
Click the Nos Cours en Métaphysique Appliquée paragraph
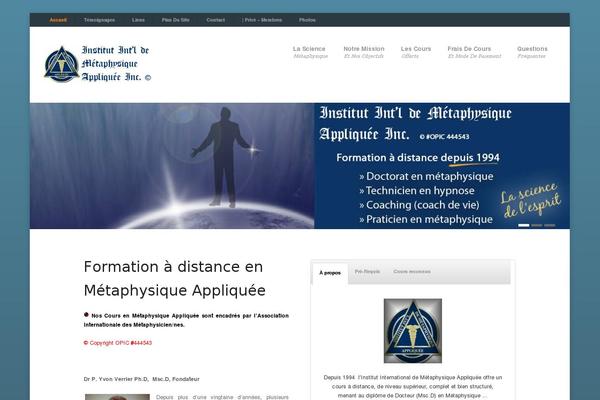186,320
